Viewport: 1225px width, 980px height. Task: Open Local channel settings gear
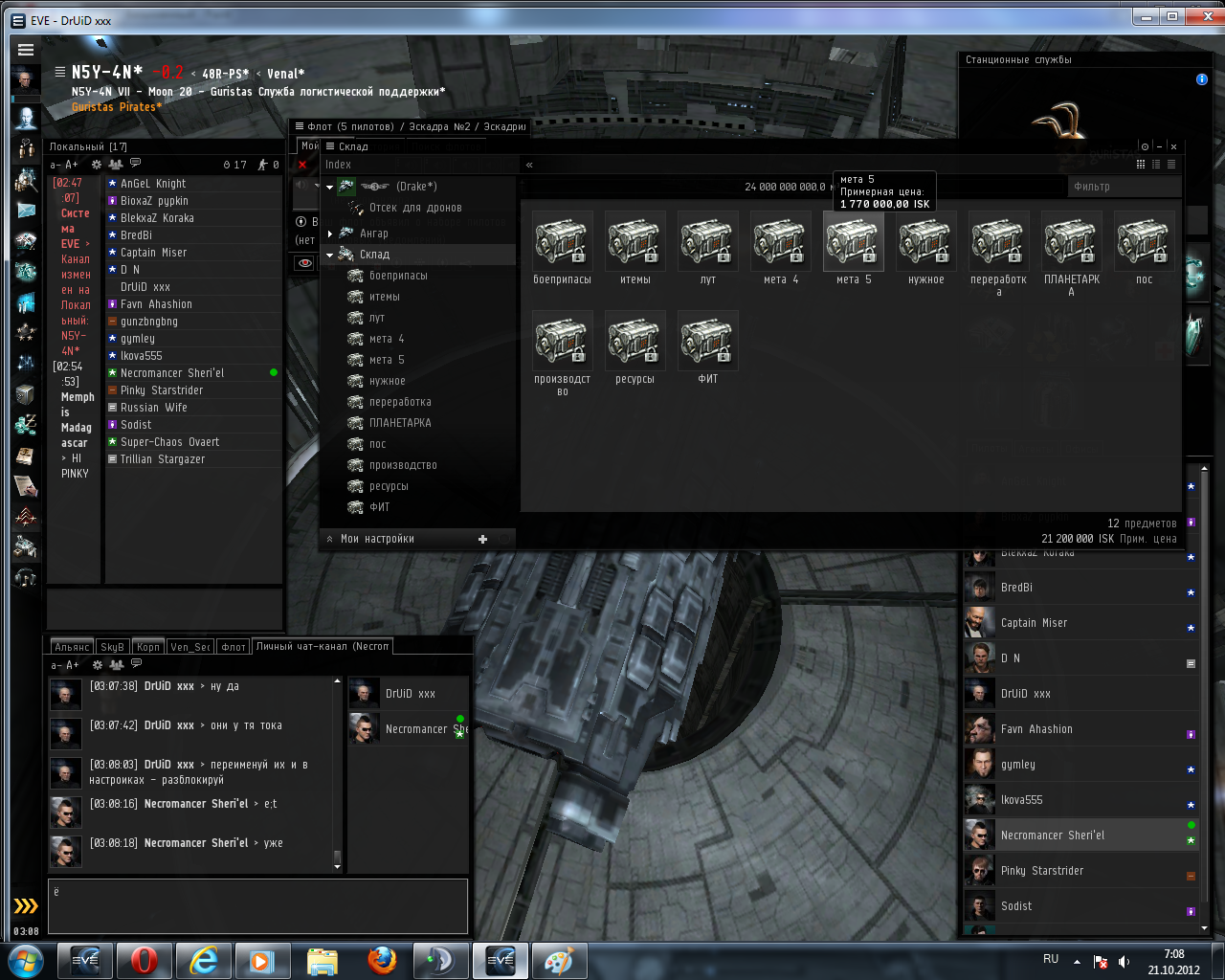tap(97, 165)
